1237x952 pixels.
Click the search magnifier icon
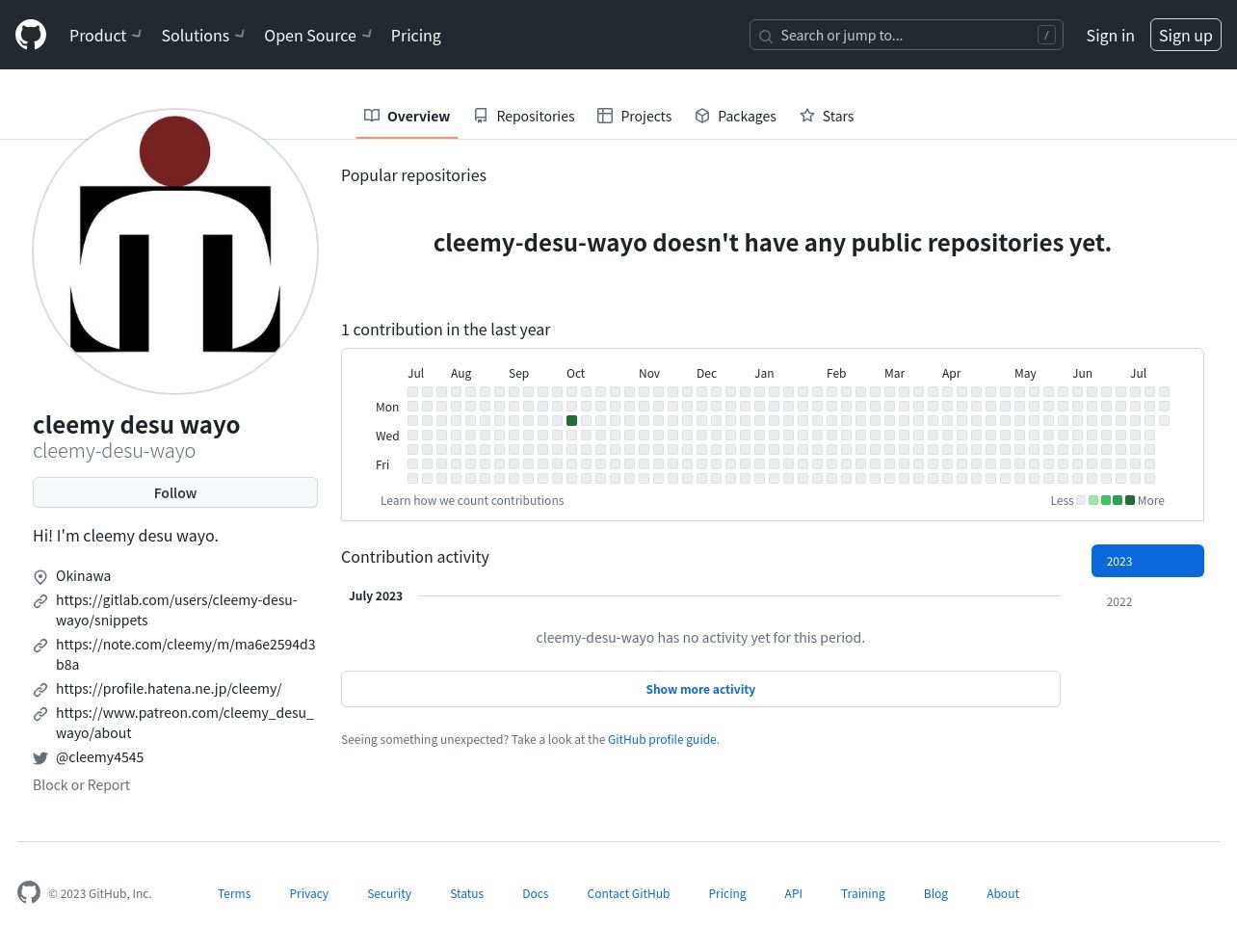click(x=766, y=36)
